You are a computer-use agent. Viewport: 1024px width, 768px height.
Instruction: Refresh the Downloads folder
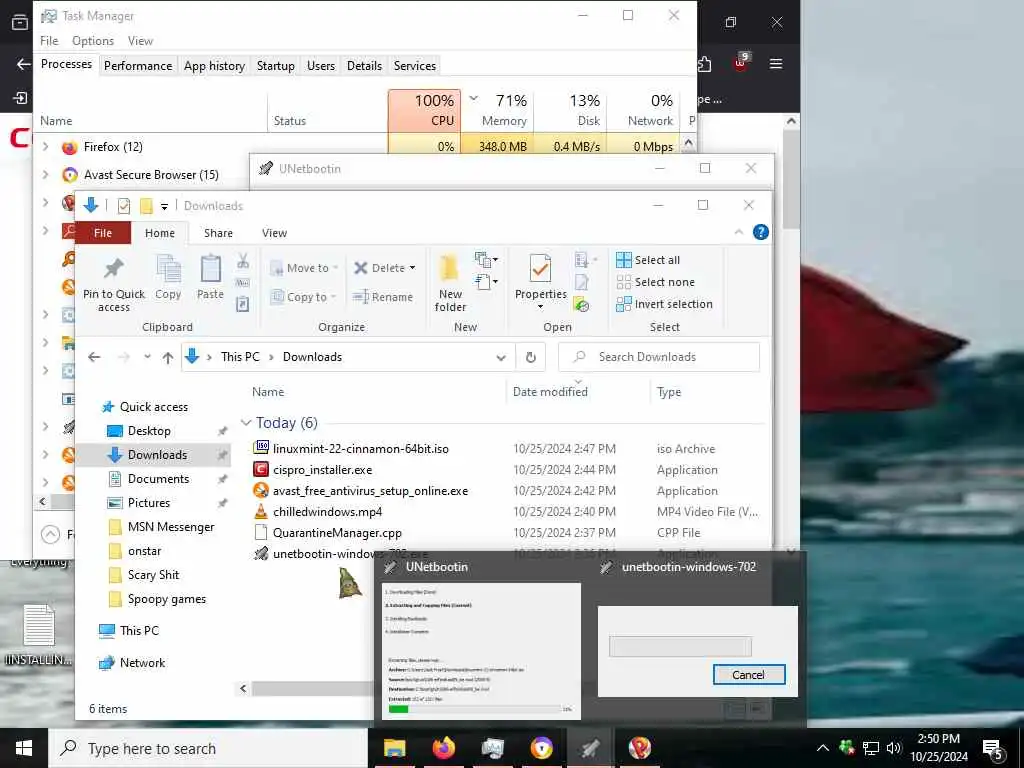(x=531, y=357)
